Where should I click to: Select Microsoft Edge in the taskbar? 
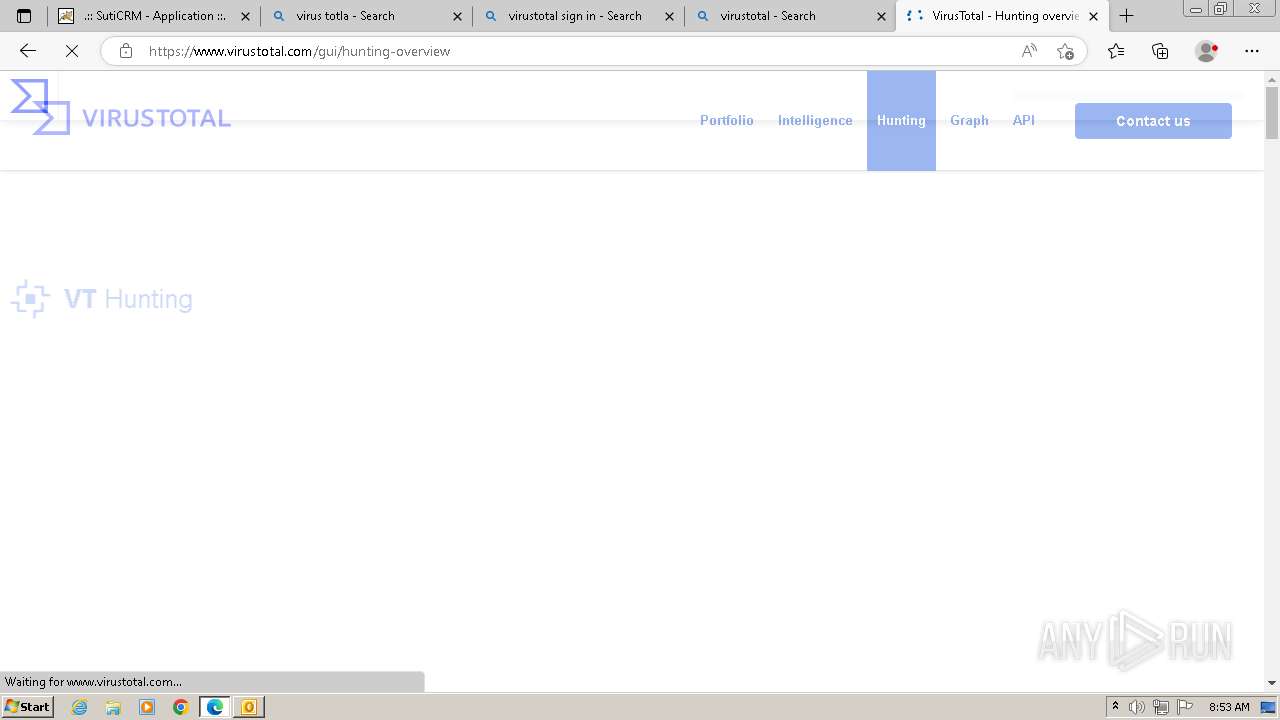pyautogui.click(x=215, y=707)
